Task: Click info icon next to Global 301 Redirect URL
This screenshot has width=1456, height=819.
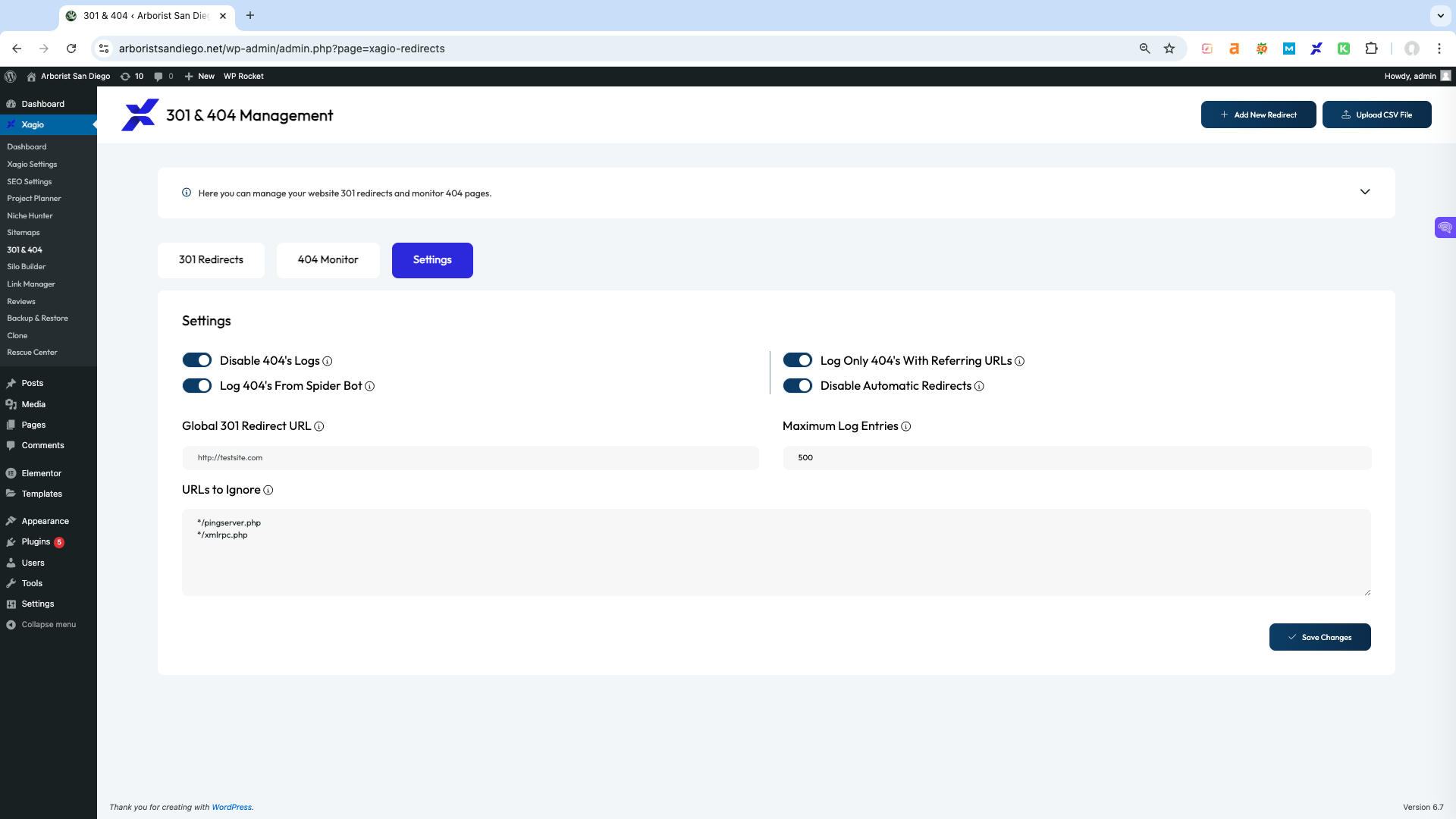Action: (319, 427)
